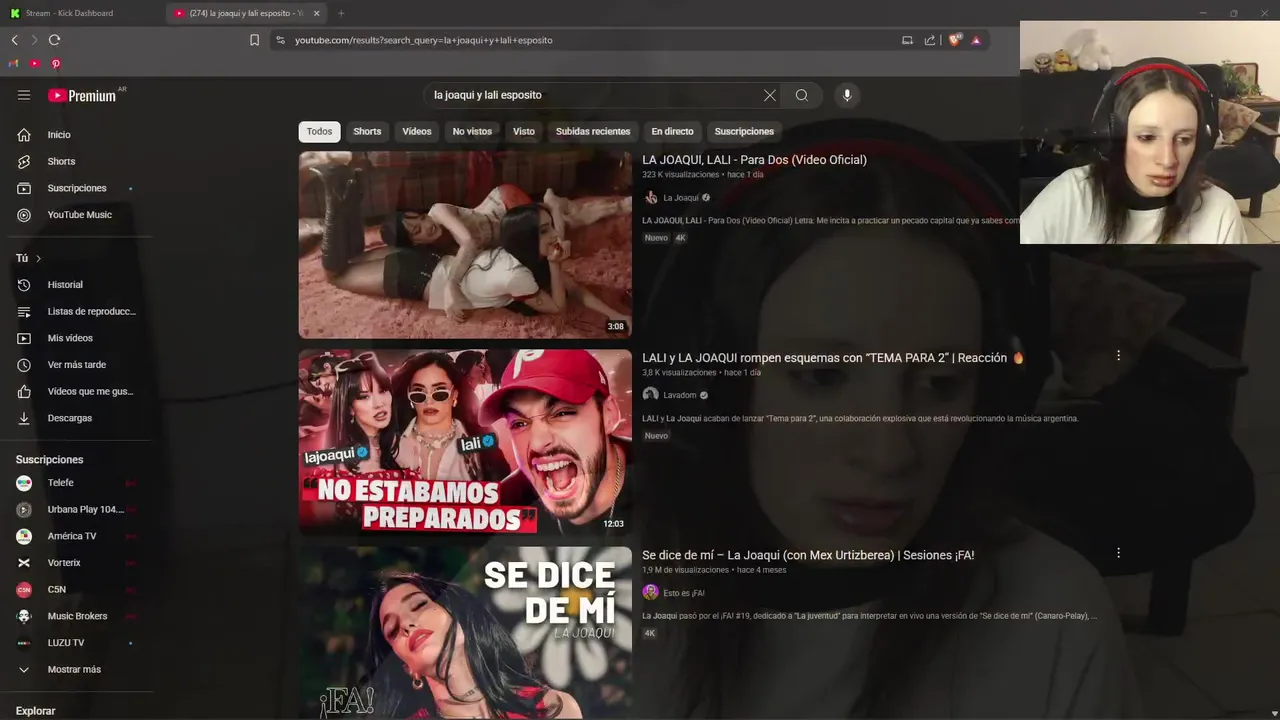Image resolution: width=1280 pixels, height=720 pixels.
Task: Open Ver más tarde in sidebar
Action: [x=76, y=365]
